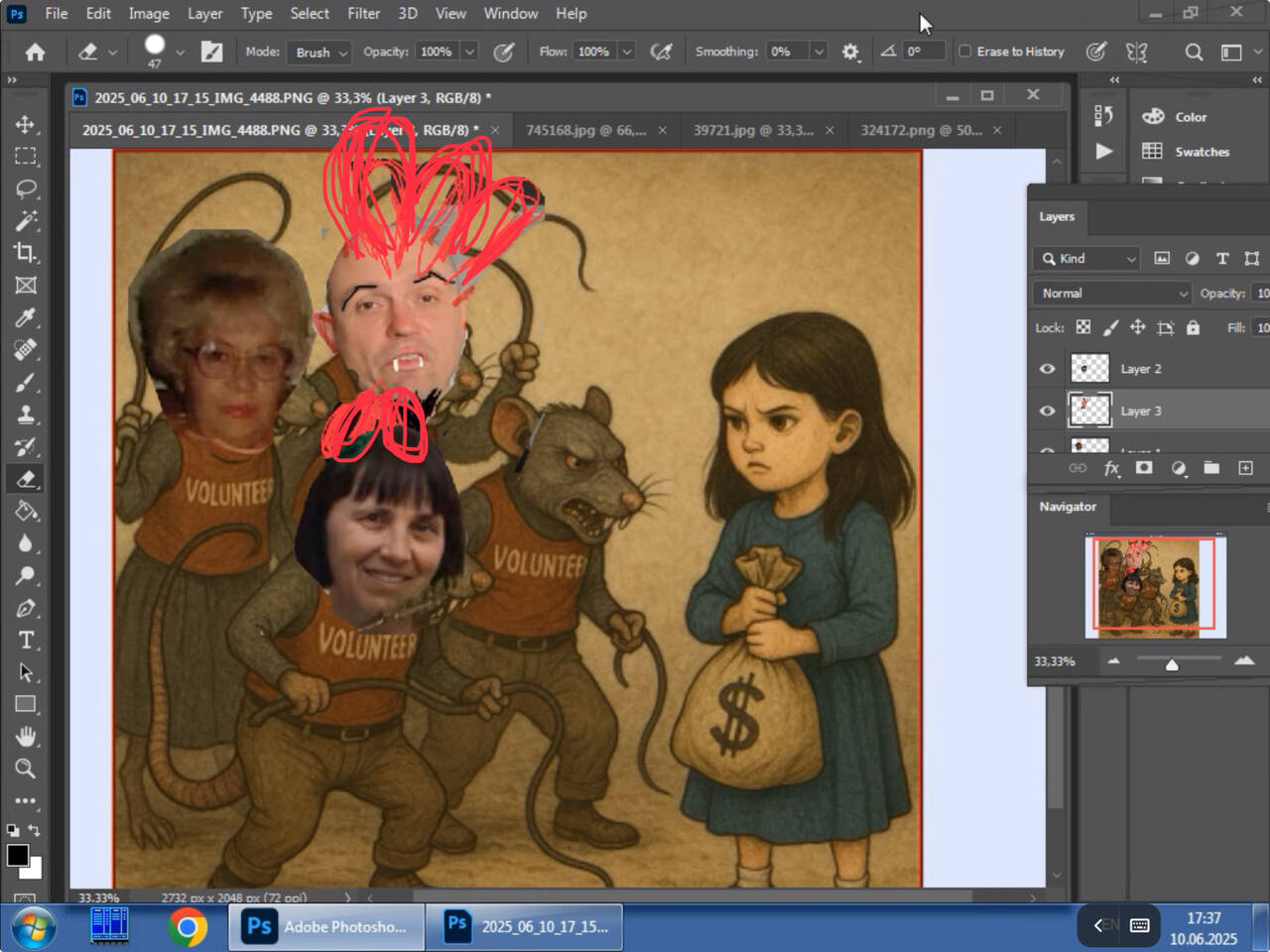Add a layer style with fx
Viewport: 1270px width, 952px height.
[1111, 468]
